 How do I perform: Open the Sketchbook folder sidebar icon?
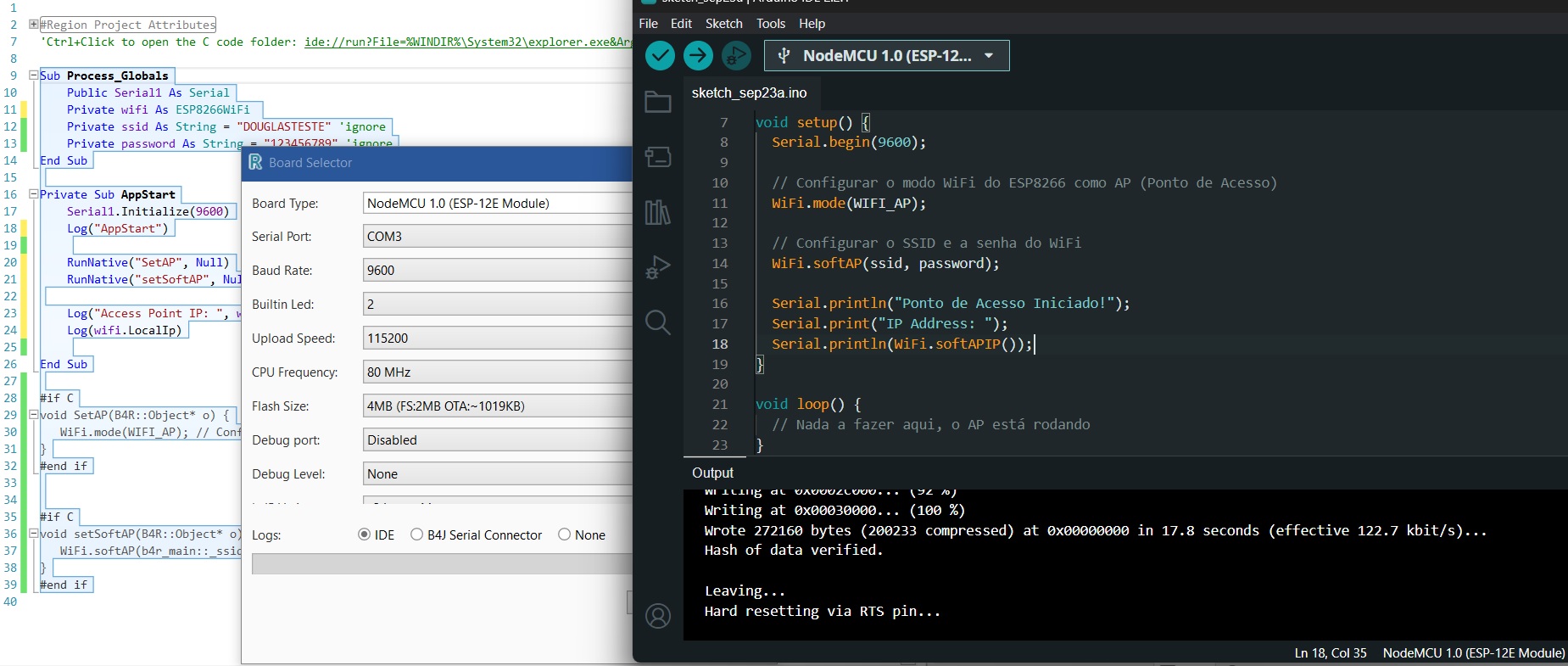(658, 102)
